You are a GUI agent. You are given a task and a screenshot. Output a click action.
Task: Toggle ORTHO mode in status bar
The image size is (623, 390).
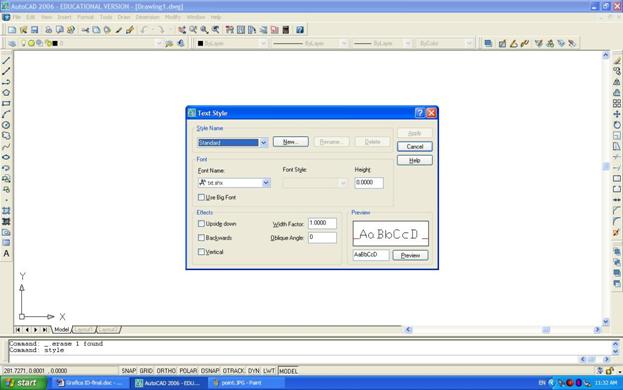click(166, 371)
